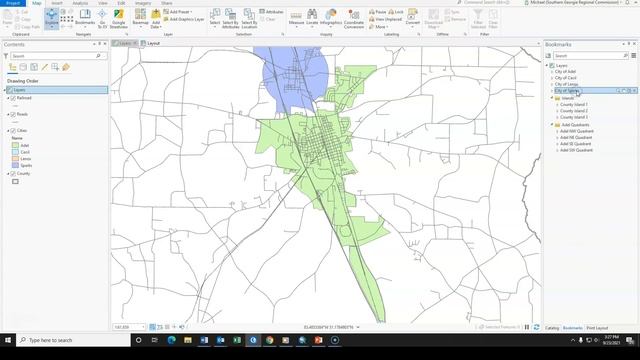The width and height of the screenshot is (640, 360).
Task: Click View Unplaced labels
Action: 385,19
